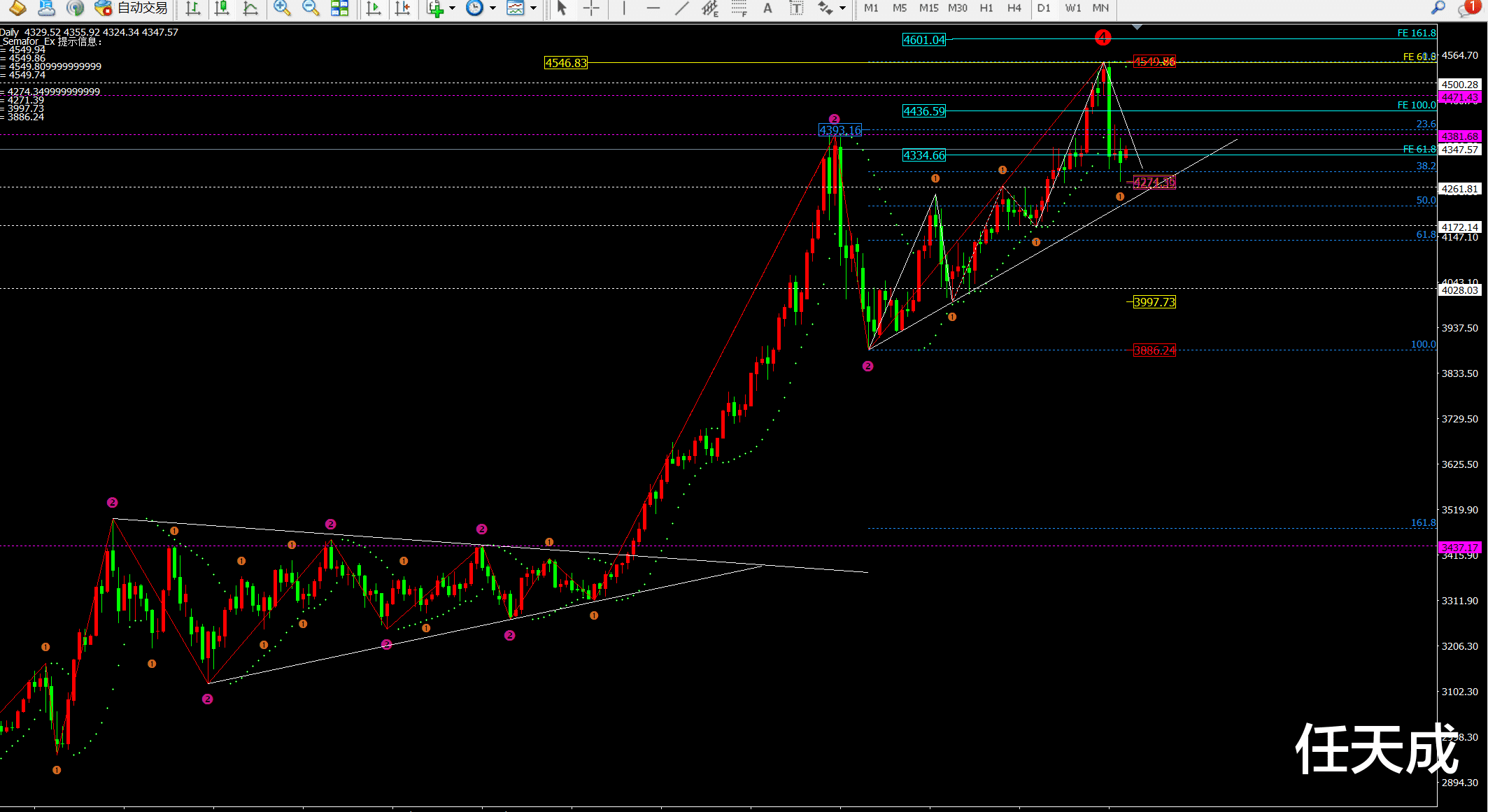Toggle candlestick chart mode
The image size is (1488, 812).
click(x=222, y=8)
